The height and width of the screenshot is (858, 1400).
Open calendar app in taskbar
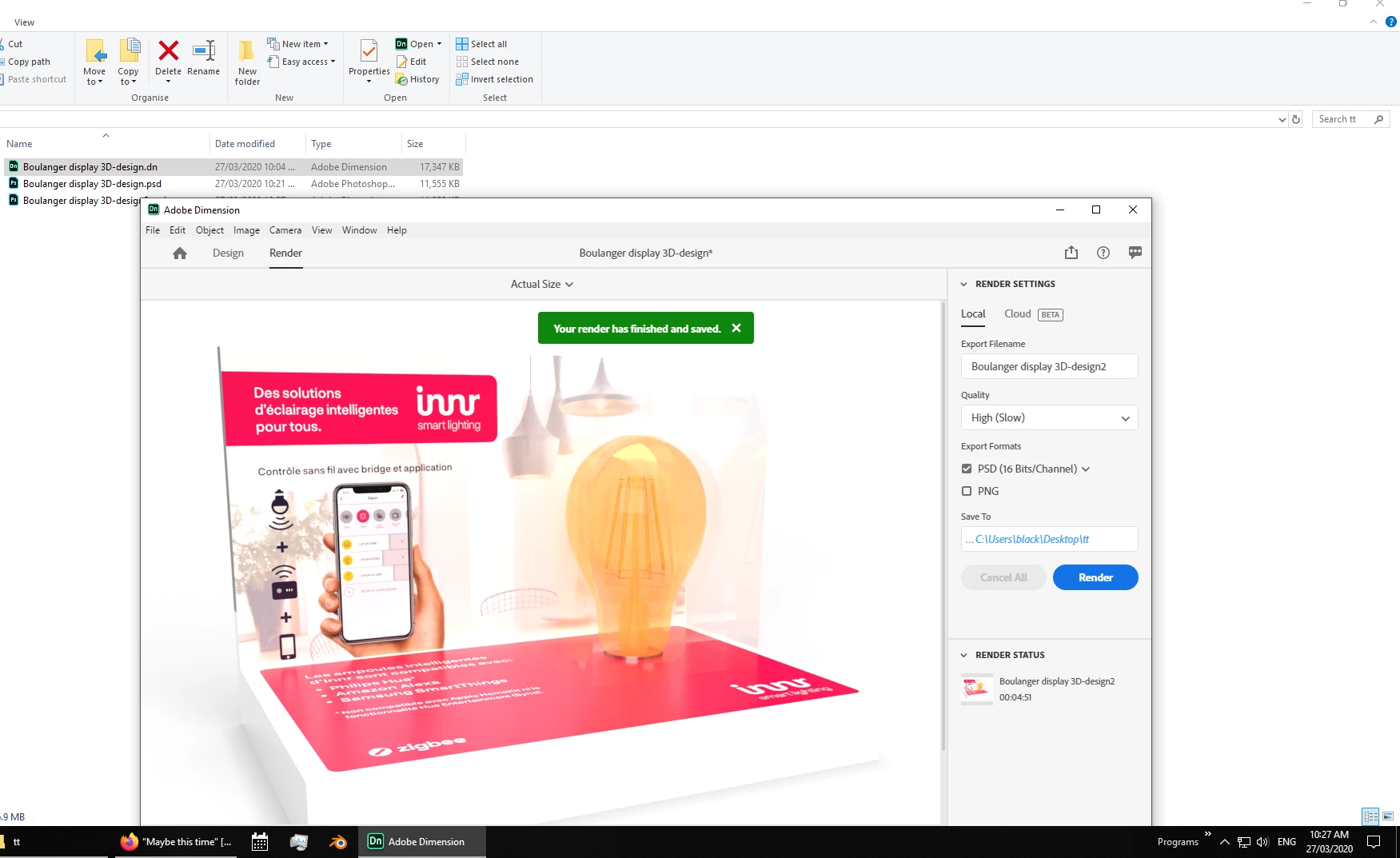click(260, 842)
